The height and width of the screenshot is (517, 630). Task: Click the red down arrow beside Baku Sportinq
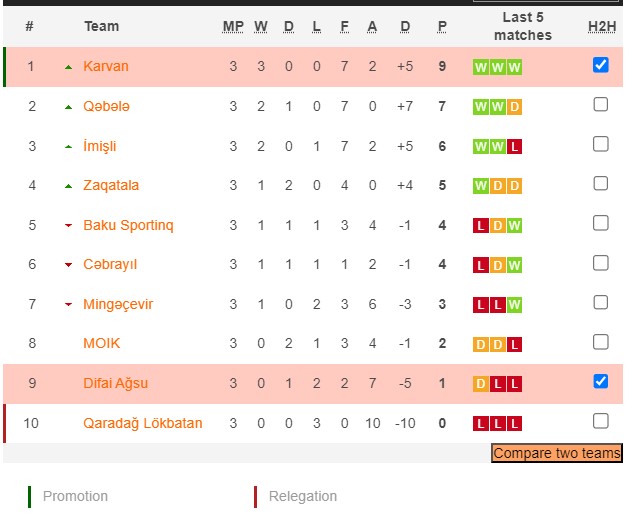68,226
